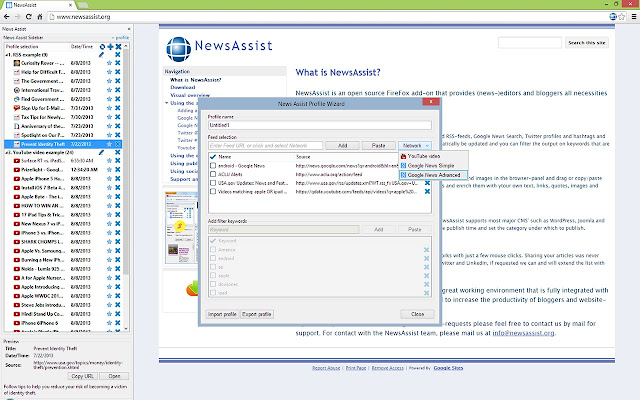Check the apple keyword checkbox

pyautogui.click(x=213, y=276)
